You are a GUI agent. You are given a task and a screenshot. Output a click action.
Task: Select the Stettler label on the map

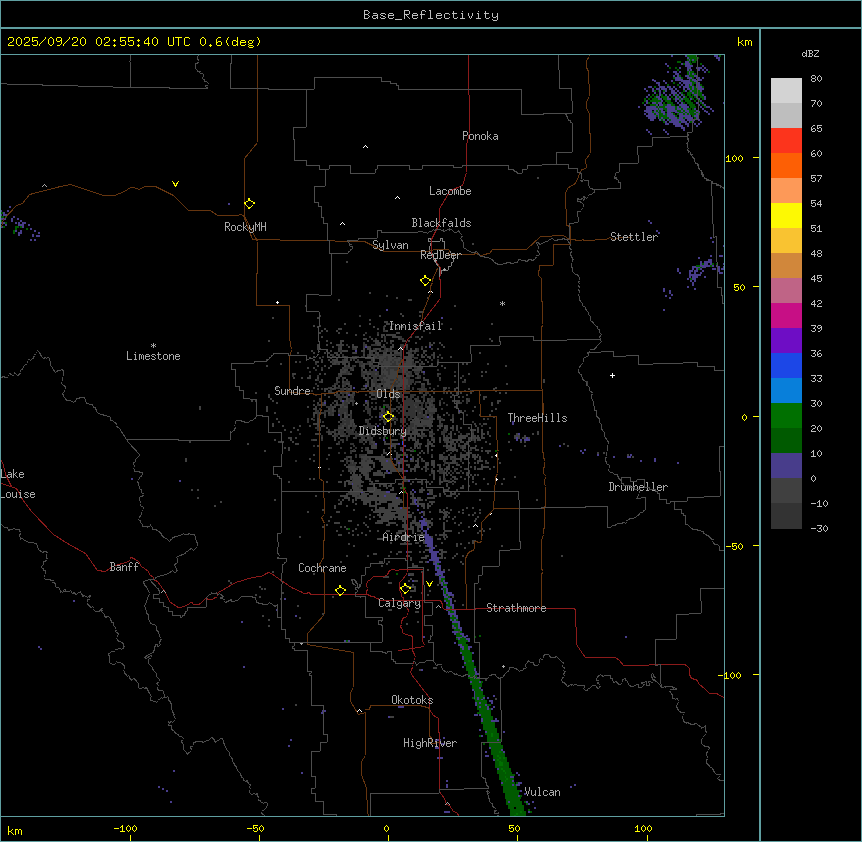click(x=634, y=237)
